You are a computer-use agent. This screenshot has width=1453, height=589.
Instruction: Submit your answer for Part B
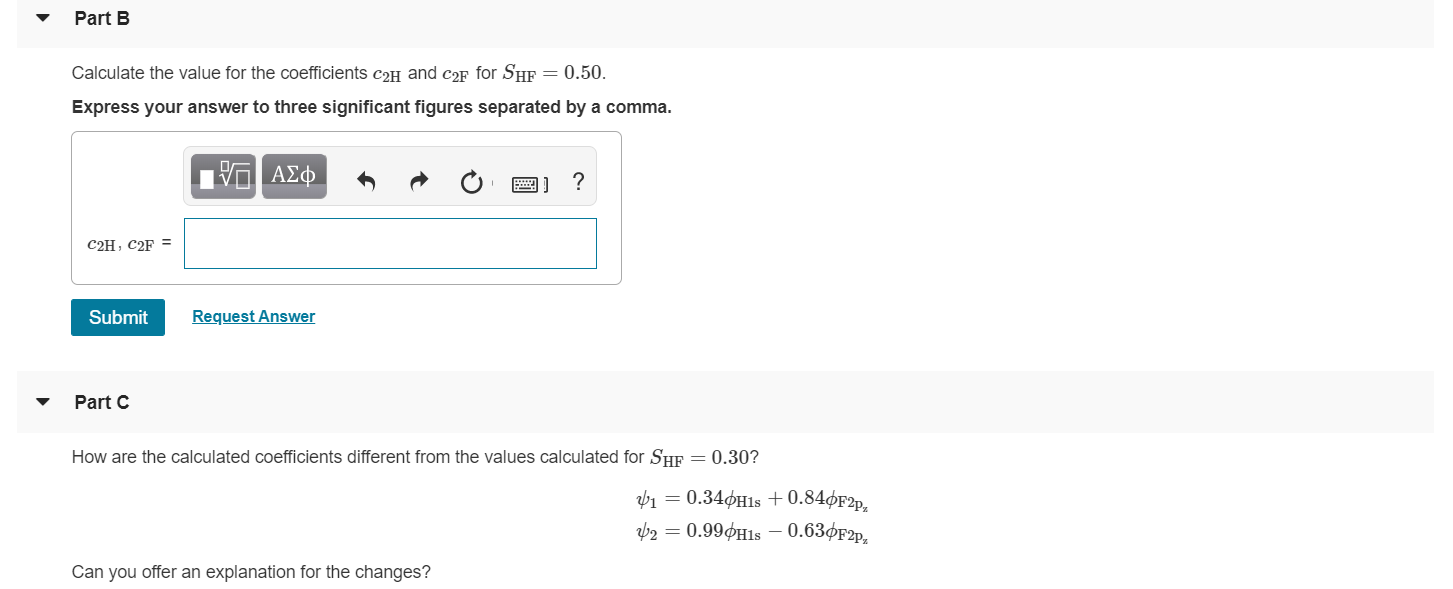coord(117,317)
